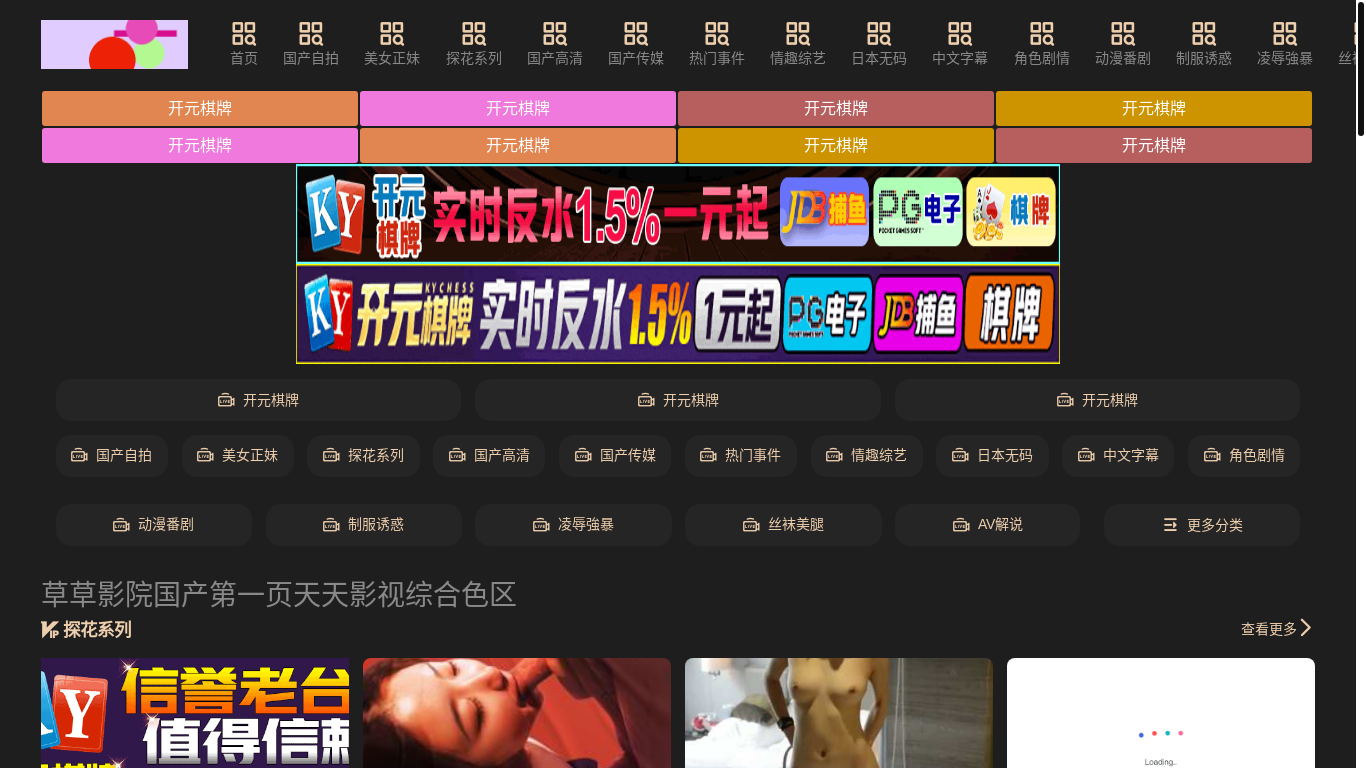
Task: Open the 信誉老台 值得信赖 ad thumbnail
Action: tap(195, 713)
